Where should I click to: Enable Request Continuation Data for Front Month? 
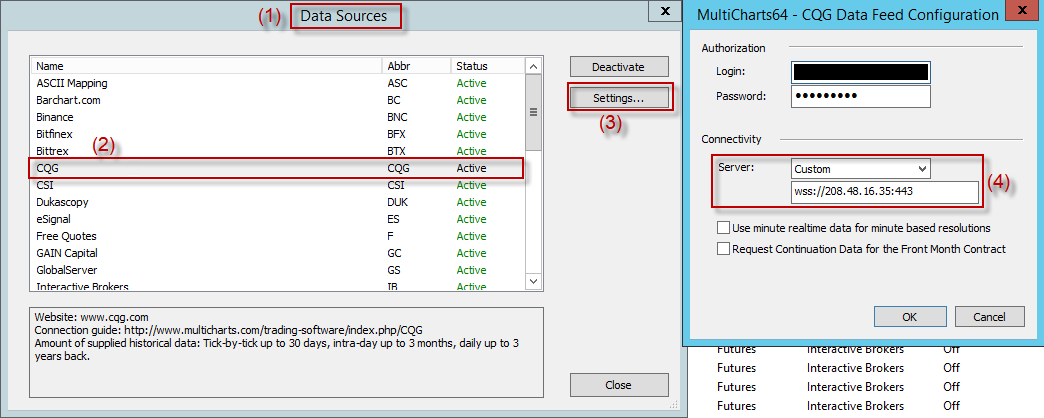point(723,249)
